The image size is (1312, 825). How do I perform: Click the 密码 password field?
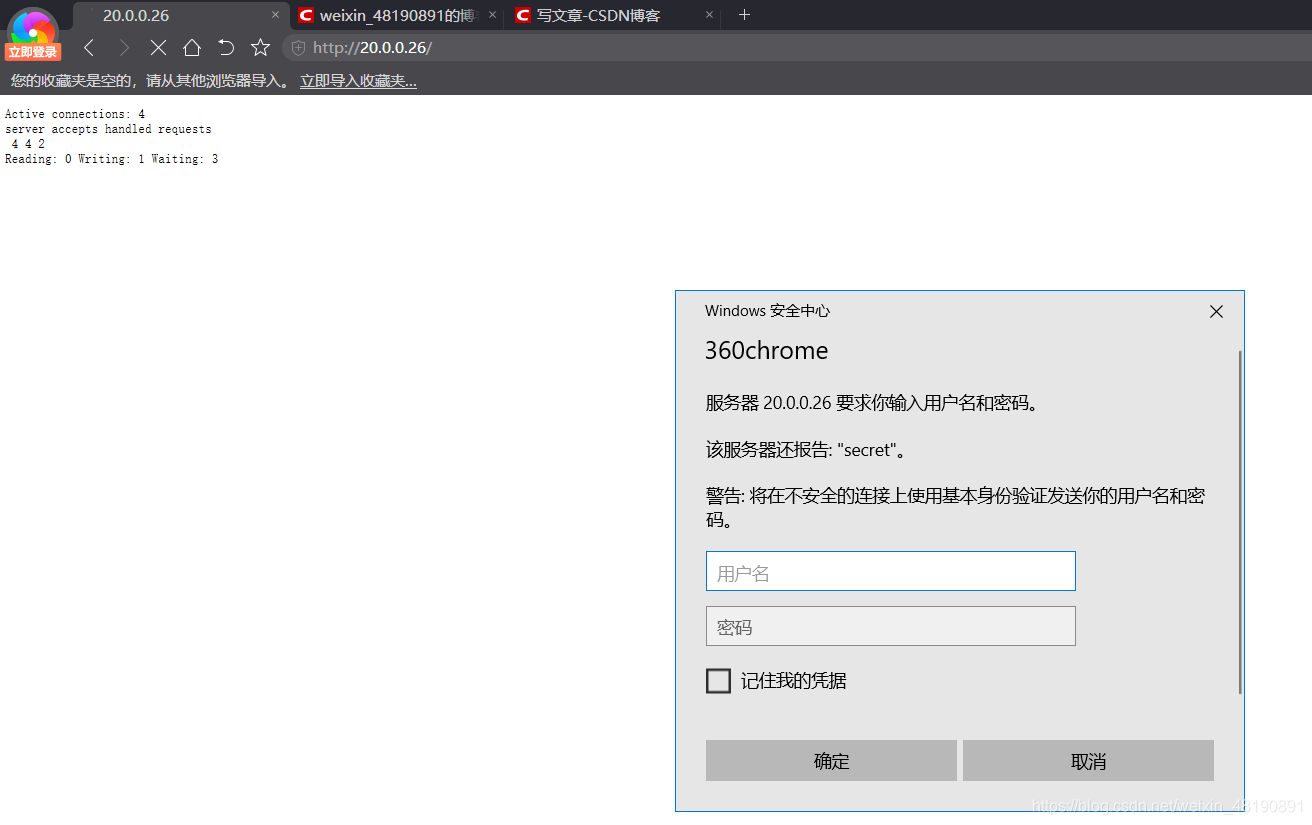(x=890, y=626)
